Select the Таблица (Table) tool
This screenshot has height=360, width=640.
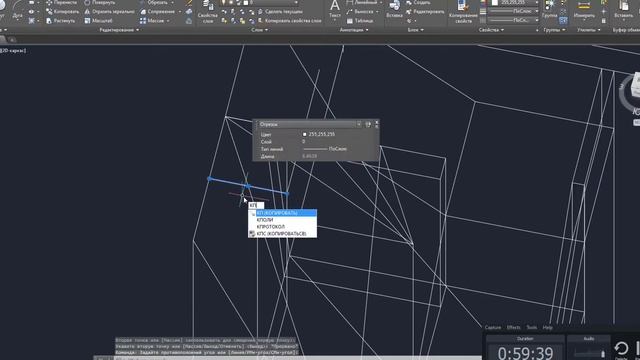(x=360, y=20)
